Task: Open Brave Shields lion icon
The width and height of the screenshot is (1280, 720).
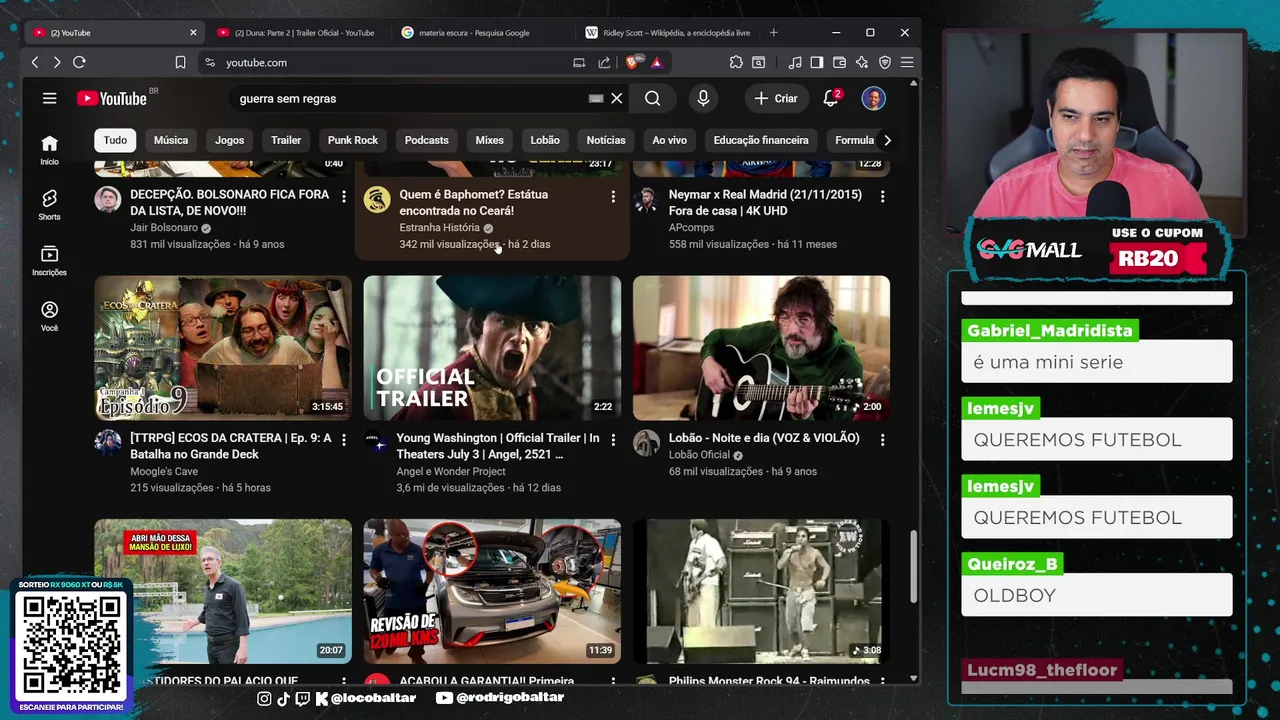Action: pyautogui.click(x=634, y=62)
